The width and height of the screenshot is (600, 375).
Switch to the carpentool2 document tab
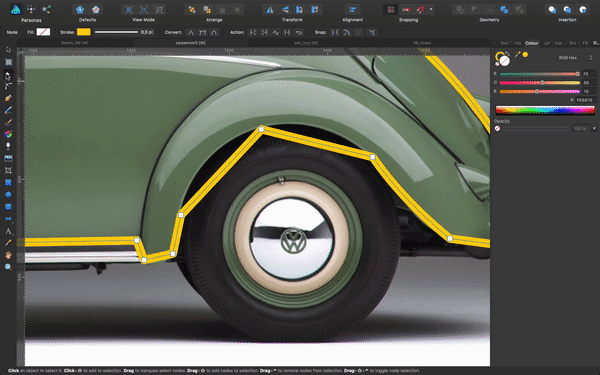191,43
